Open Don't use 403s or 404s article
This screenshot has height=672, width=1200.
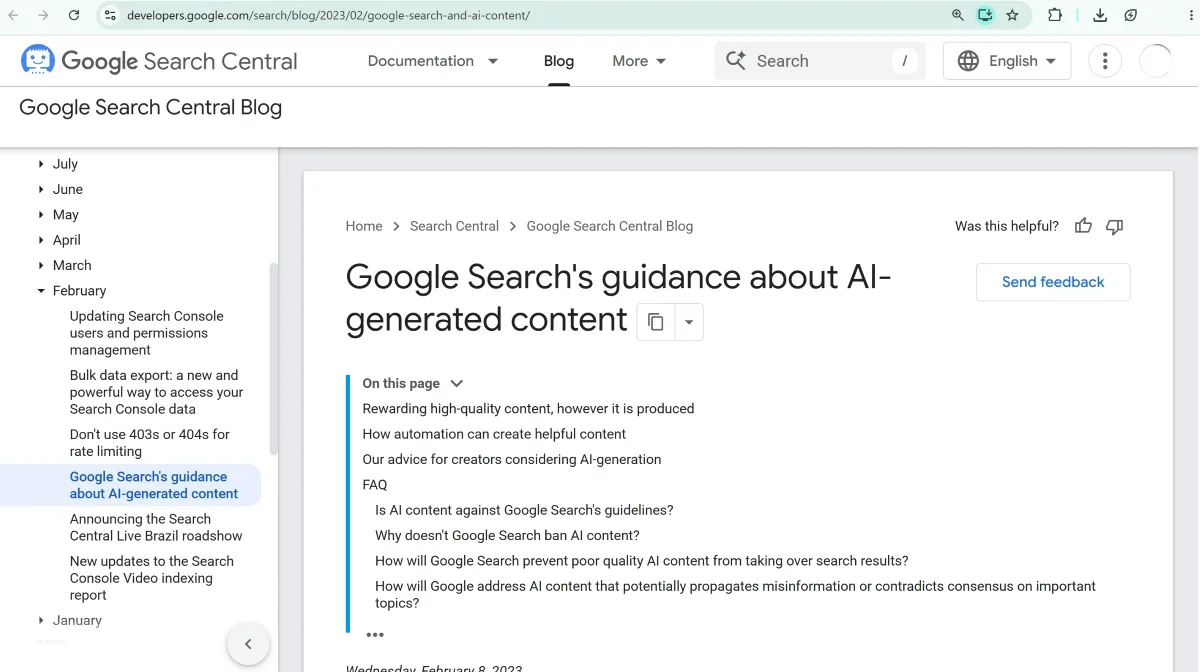(150, 443)
